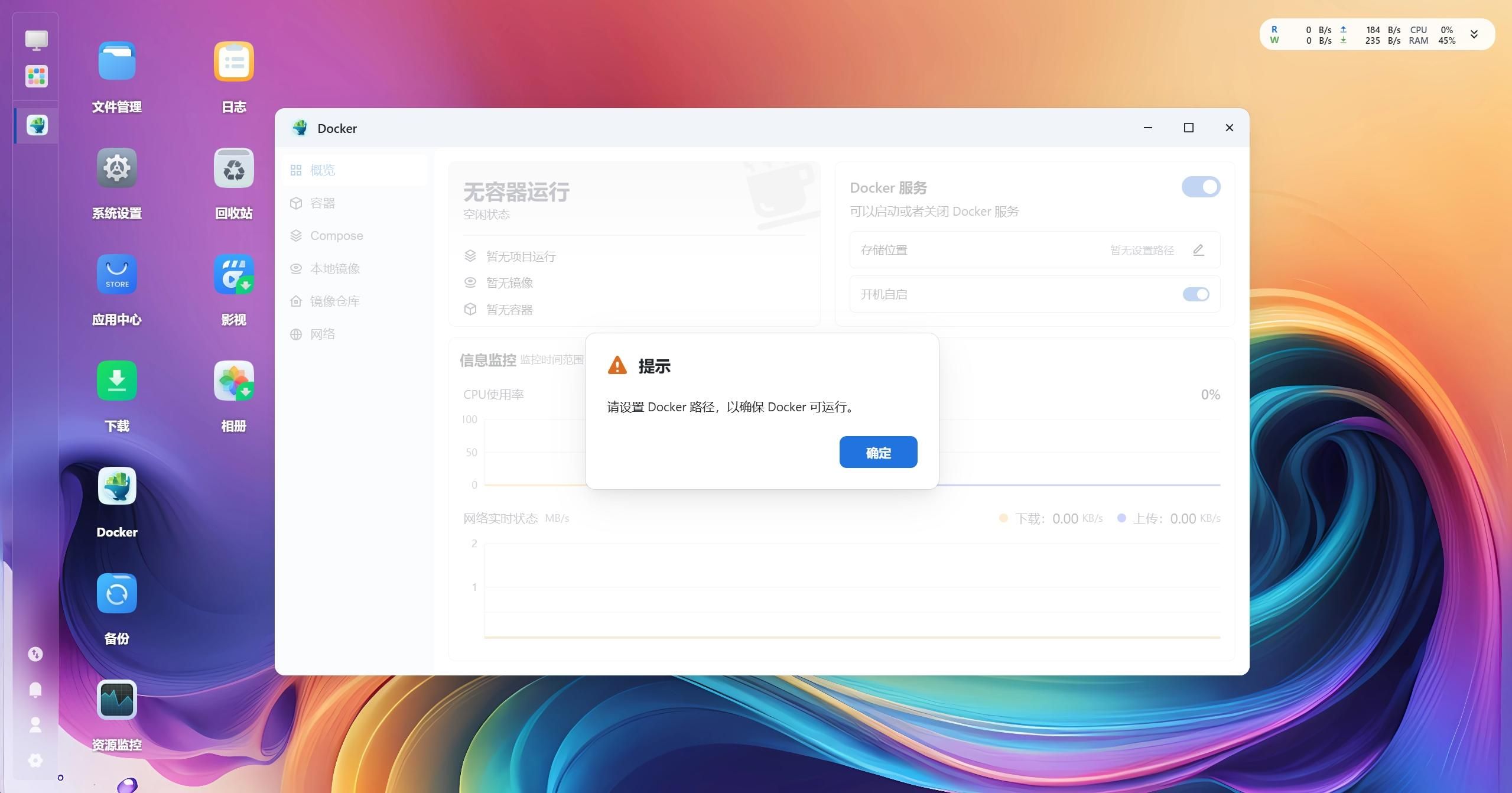1512x793 pixels.
Task: Select running Docker icon in dock
Action: 37,125
